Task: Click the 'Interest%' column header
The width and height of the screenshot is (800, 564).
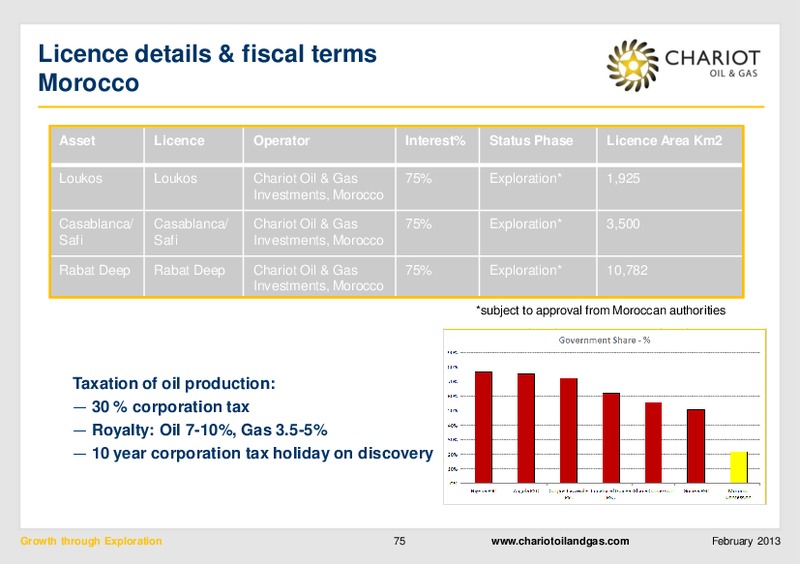Action: [437, 145]
